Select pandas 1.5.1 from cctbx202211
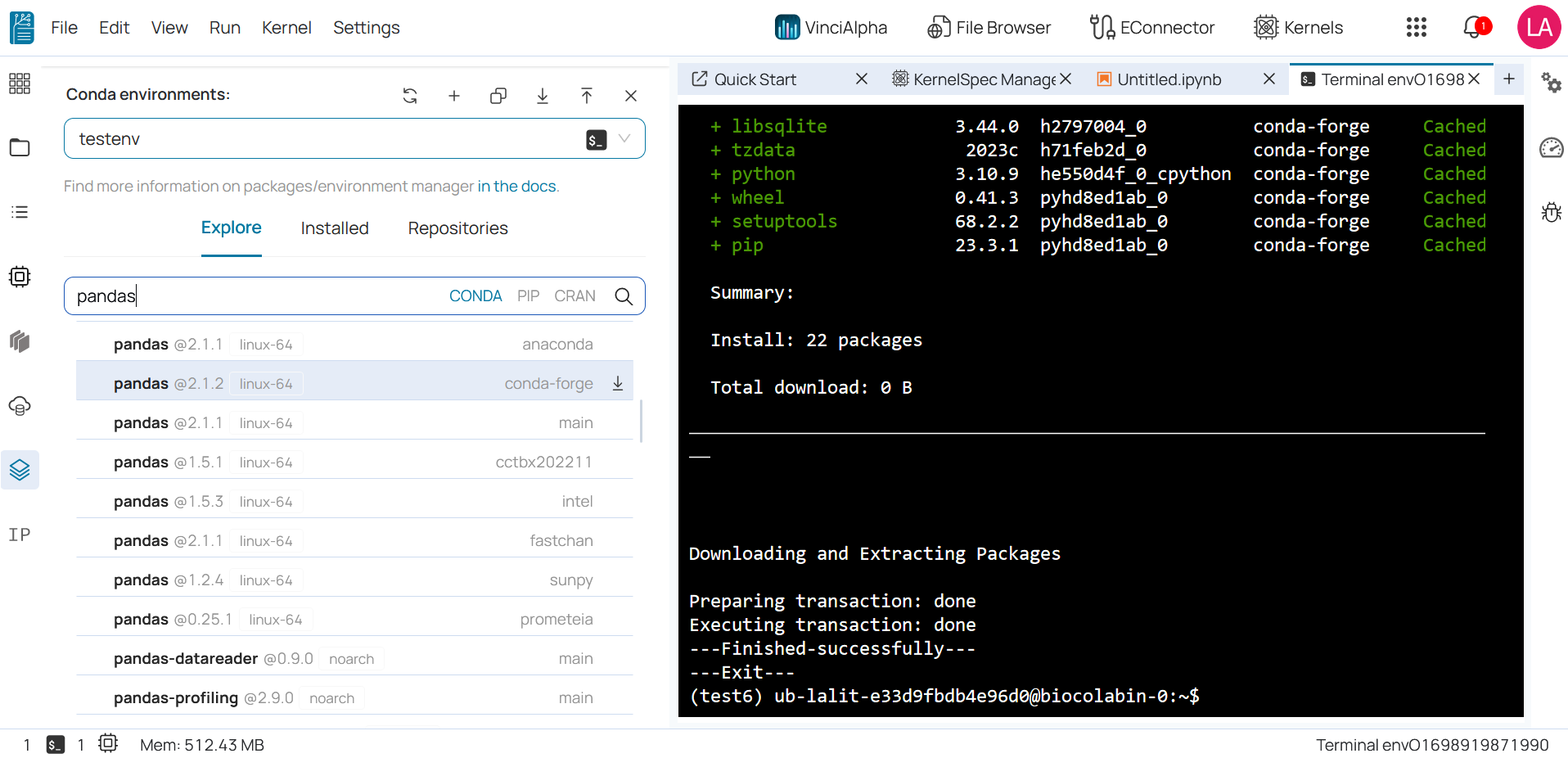This screenshot has height=758, width=1568. pyautogui.click(x=354, y=462)
